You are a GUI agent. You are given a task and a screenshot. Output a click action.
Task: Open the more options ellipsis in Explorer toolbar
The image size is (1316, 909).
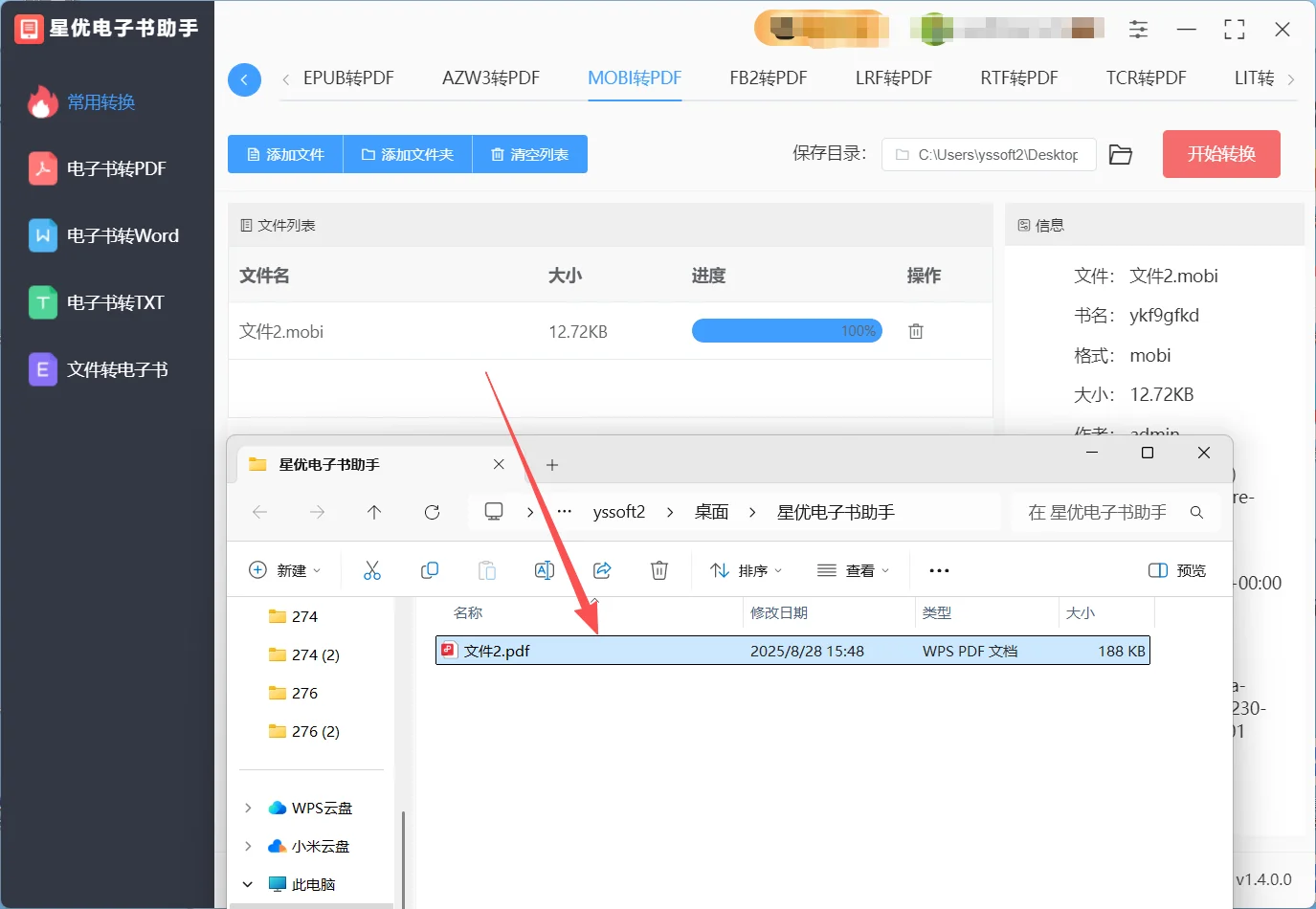tap(939, 570)
